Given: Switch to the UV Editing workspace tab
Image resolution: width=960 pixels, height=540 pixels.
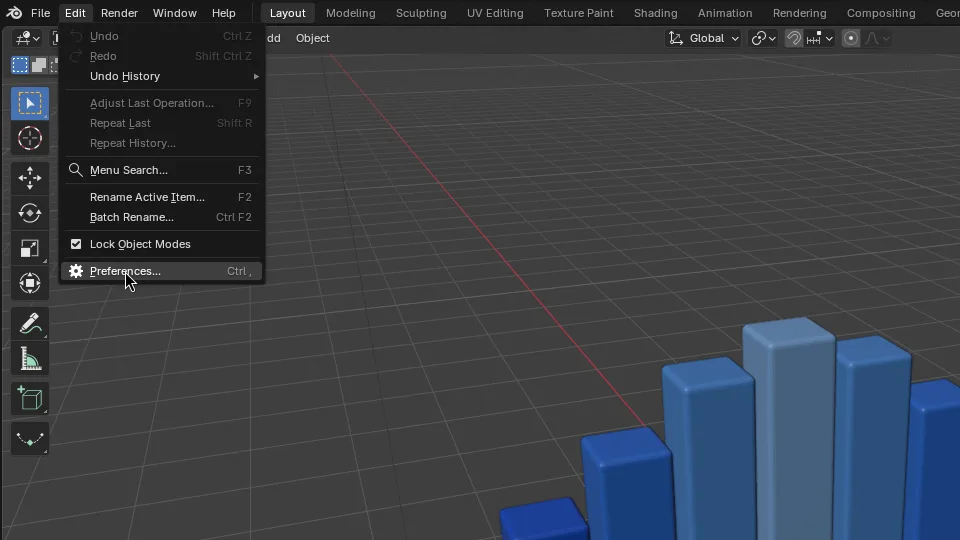Looking at the screenshot, I should click(x=495, y=13).
